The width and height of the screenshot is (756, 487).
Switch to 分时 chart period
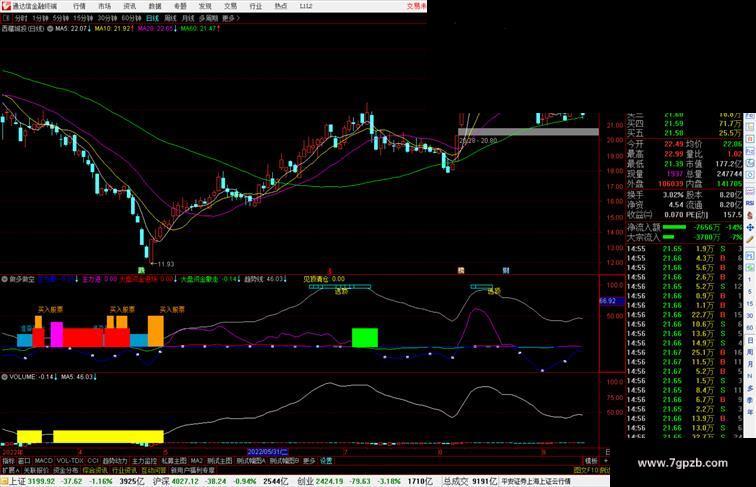point(21,18)
